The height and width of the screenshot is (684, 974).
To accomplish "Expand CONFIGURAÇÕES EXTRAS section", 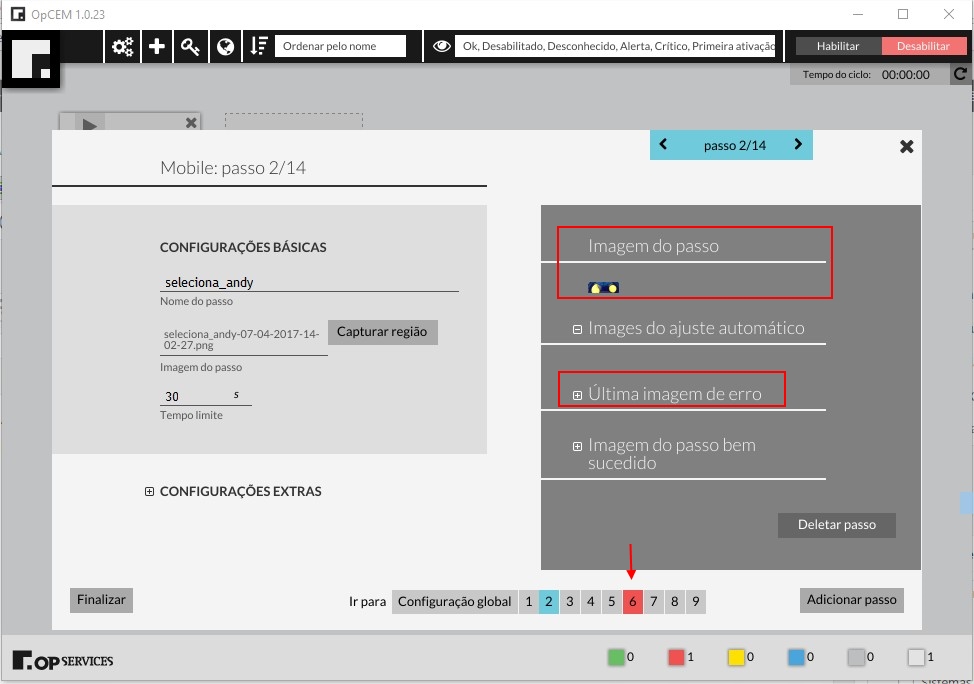I will click(x=150, y=492).
